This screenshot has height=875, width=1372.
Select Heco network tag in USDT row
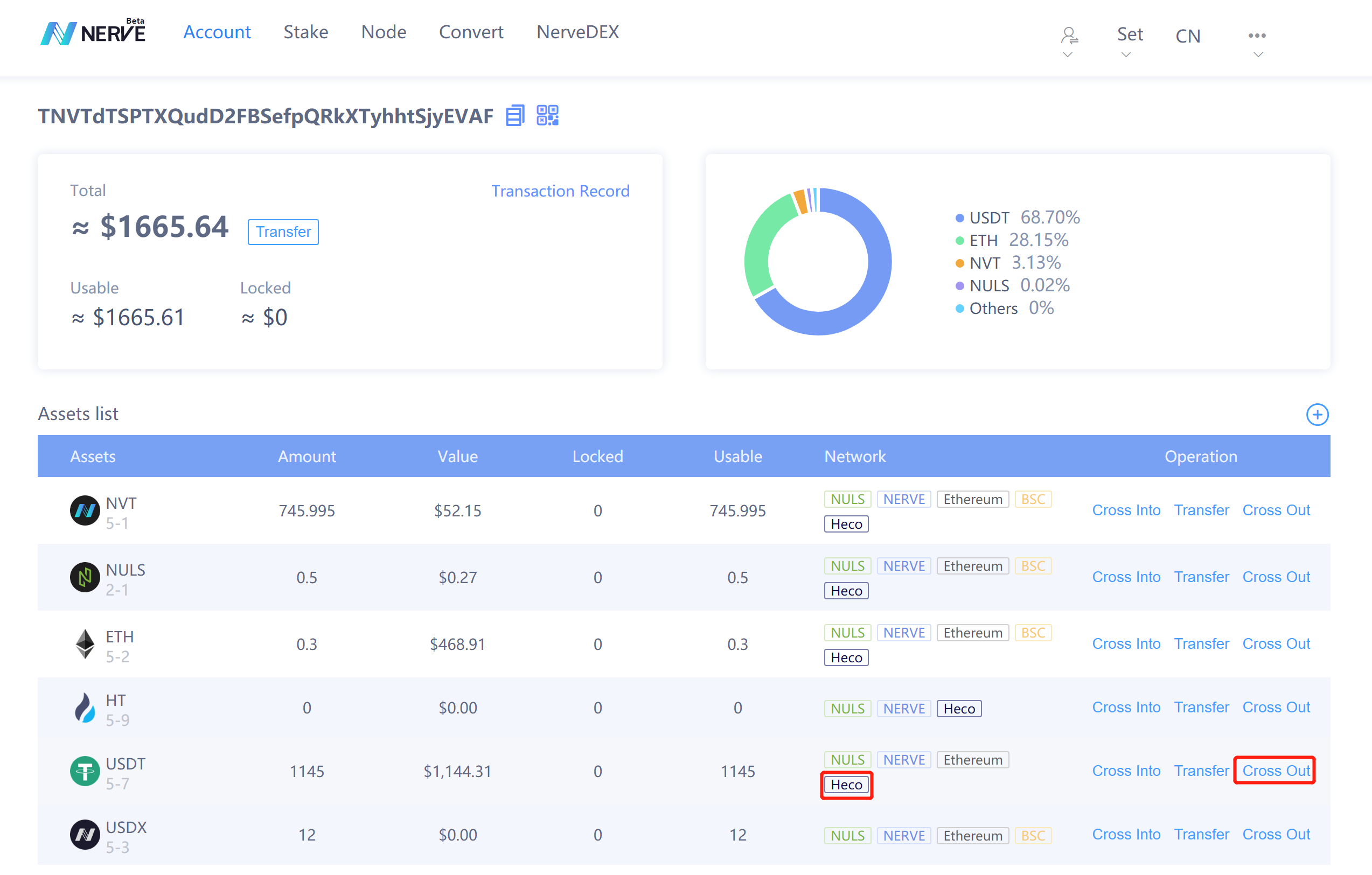pyautogui.click(x=846, y=785)
